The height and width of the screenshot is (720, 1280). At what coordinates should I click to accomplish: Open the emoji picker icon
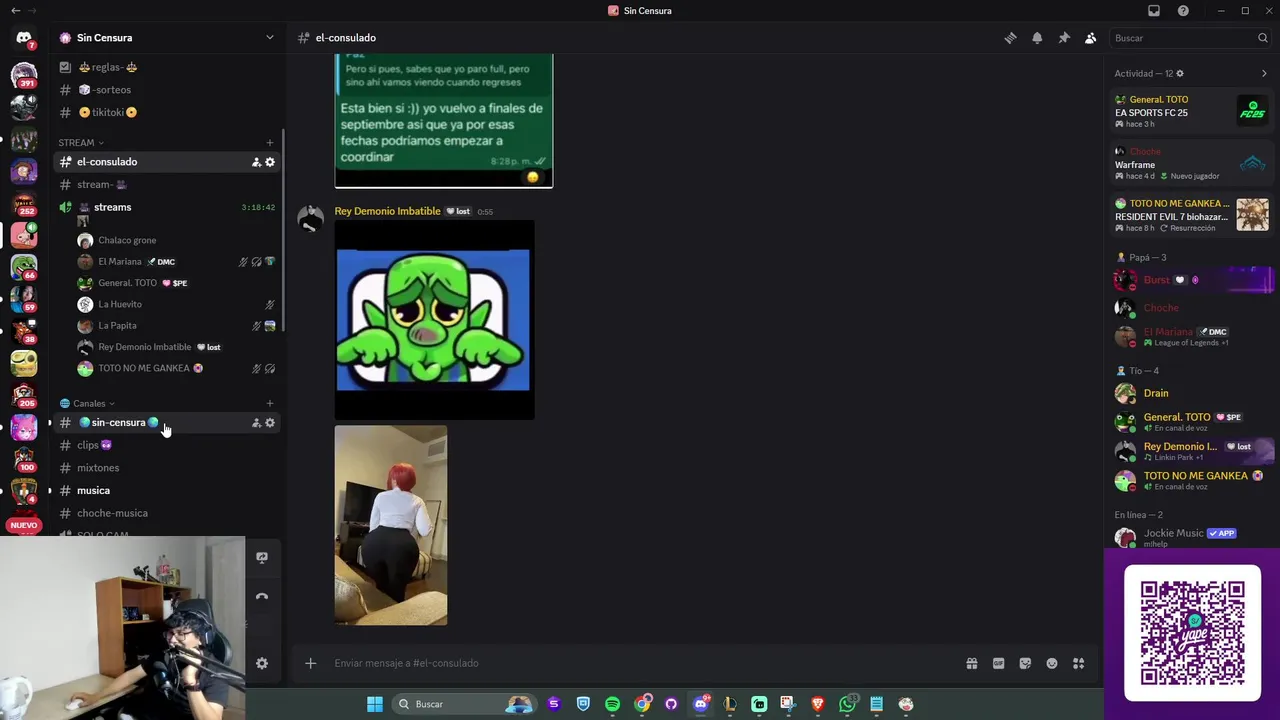[x=1052, y=663]
